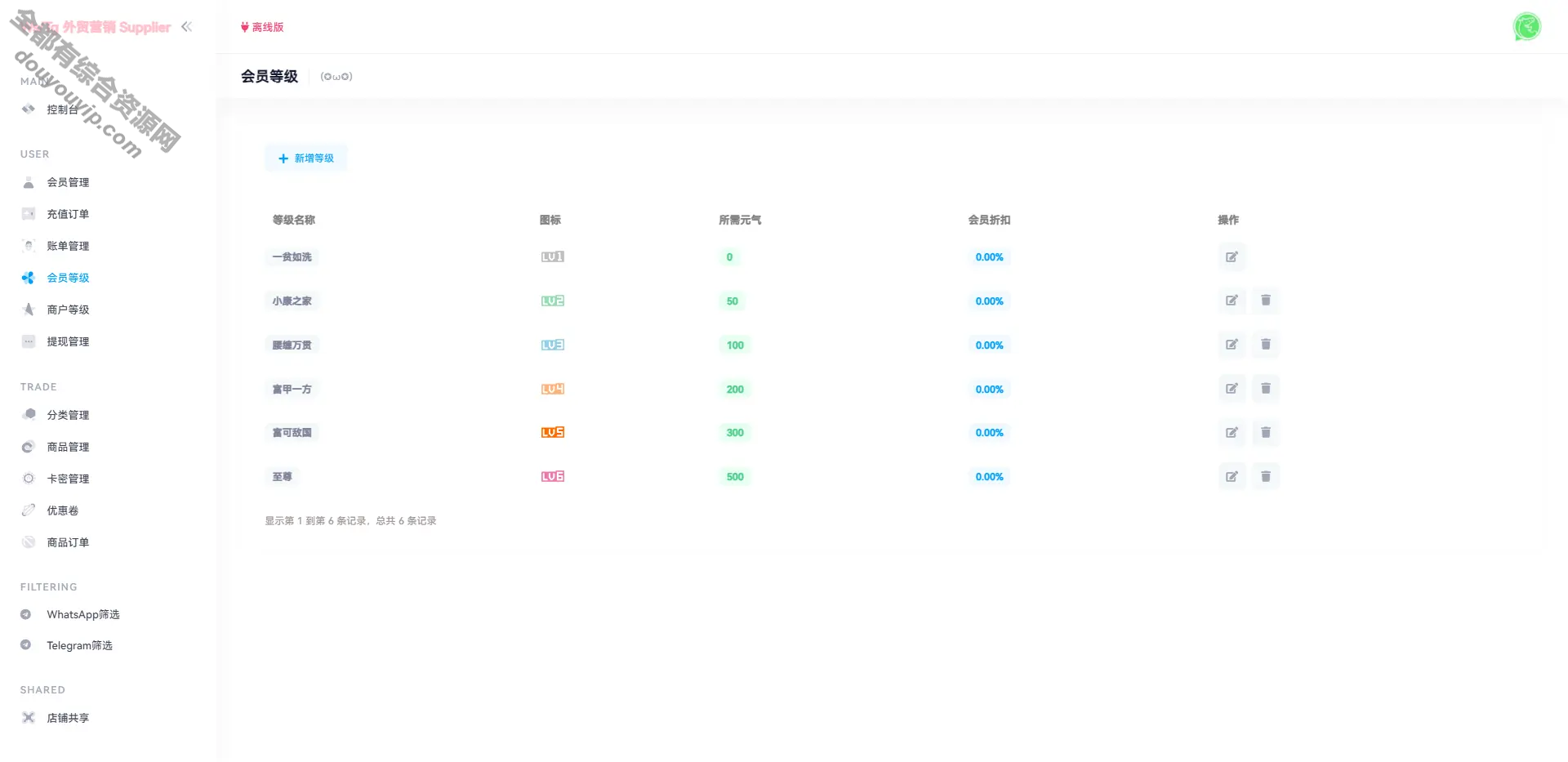1568x762 pixels.
Task: Open Telegram筛选 in sidebar
Action: click(79, 646)
